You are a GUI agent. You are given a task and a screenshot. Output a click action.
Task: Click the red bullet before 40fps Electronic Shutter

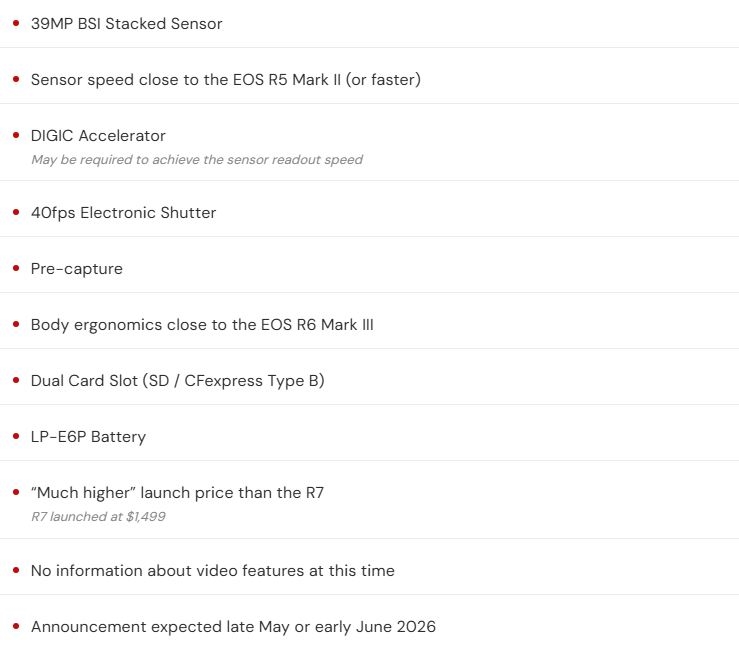point(15,212)
